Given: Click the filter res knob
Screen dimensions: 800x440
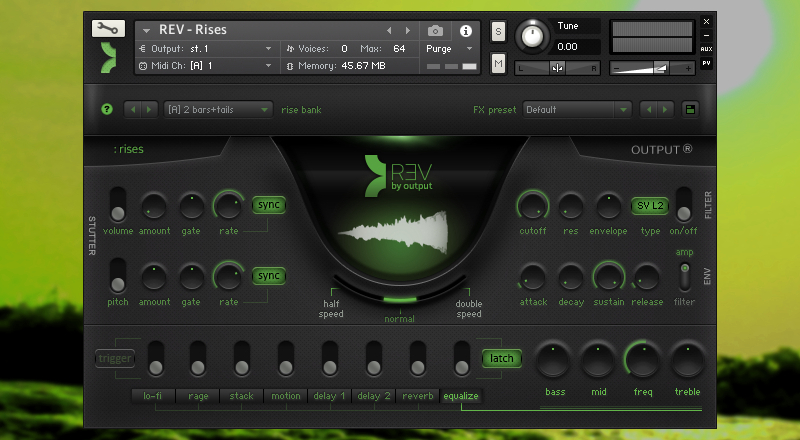Looking at the screenshot, I should [571, 206].
